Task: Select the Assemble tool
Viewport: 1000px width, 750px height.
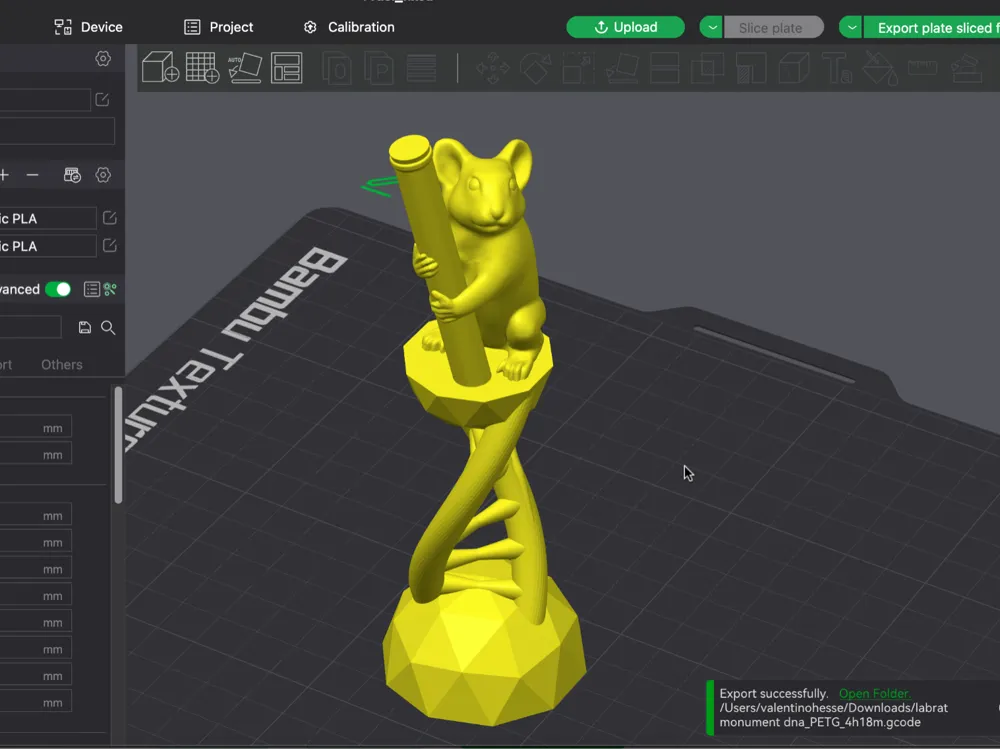Action: (966, 68)
